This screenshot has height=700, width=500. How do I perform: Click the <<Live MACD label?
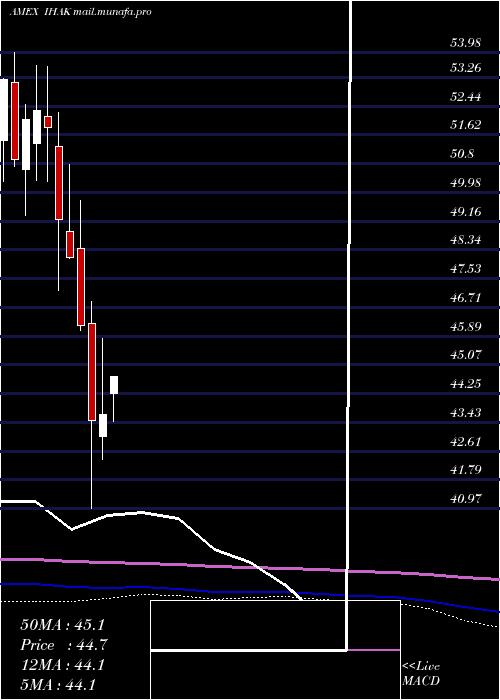pos(421,674)
